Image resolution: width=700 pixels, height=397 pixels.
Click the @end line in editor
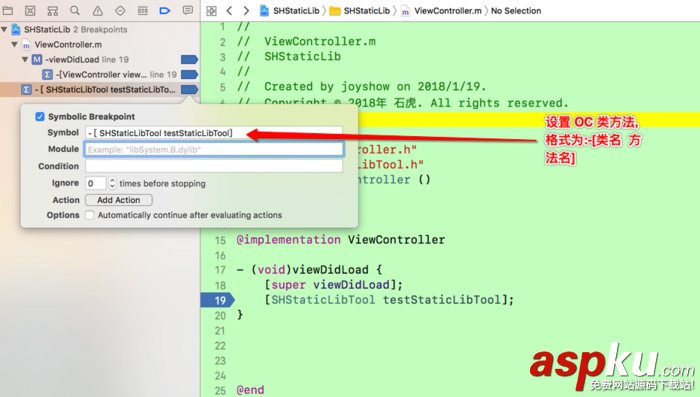[x=250, y=390]
